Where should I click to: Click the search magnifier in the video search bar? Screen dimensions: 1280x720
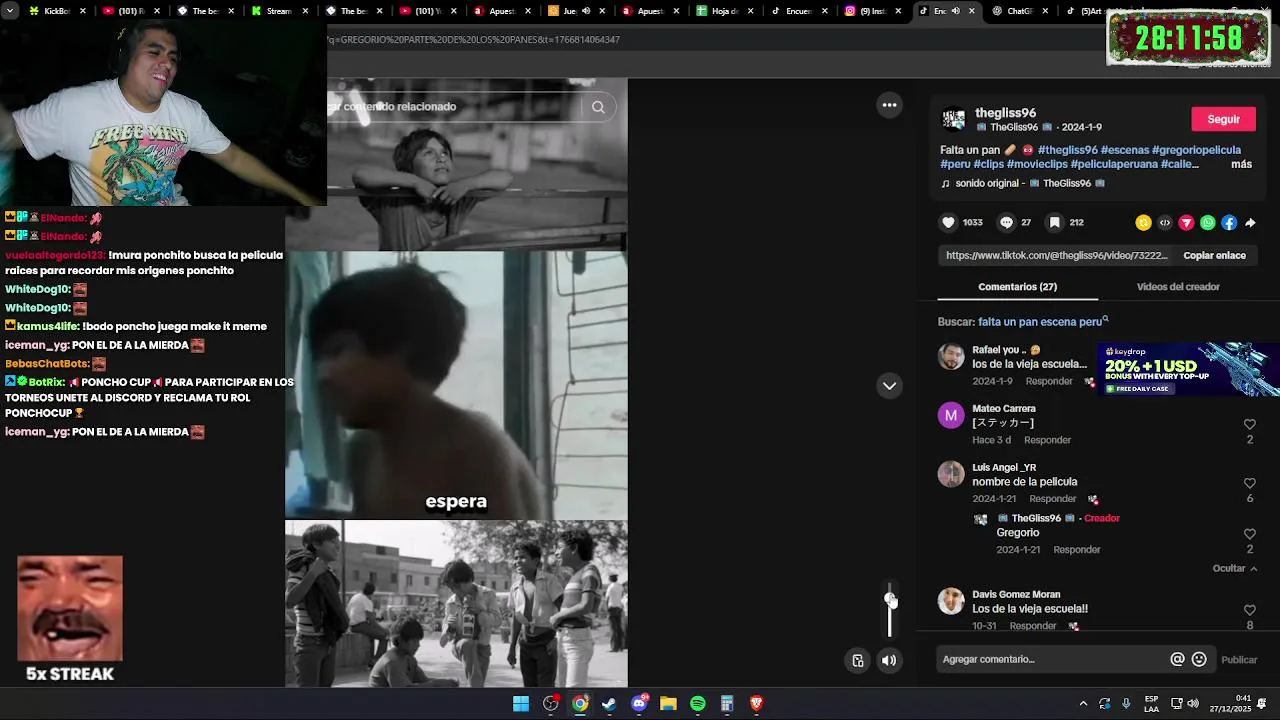(598, 107)
